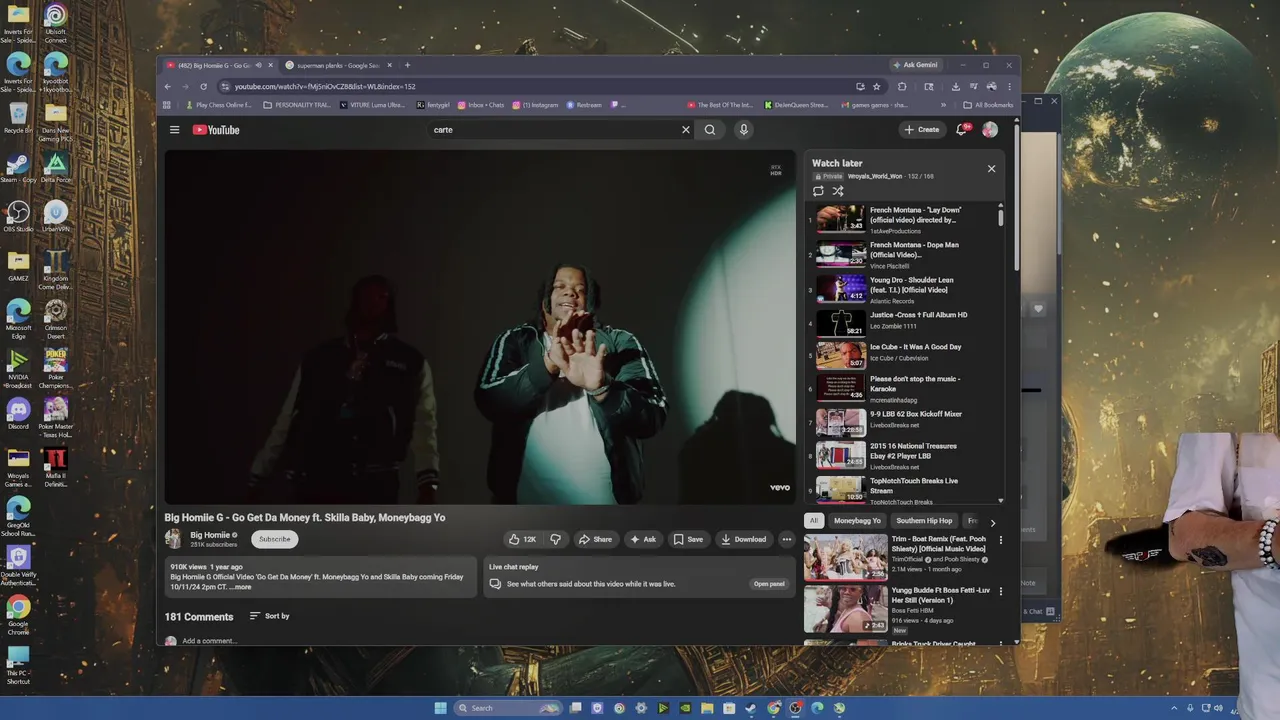Screen dimensions: 1280x720
Task: Select the Moneybagg Yo filter chip
Action: [x=857, y=521]
